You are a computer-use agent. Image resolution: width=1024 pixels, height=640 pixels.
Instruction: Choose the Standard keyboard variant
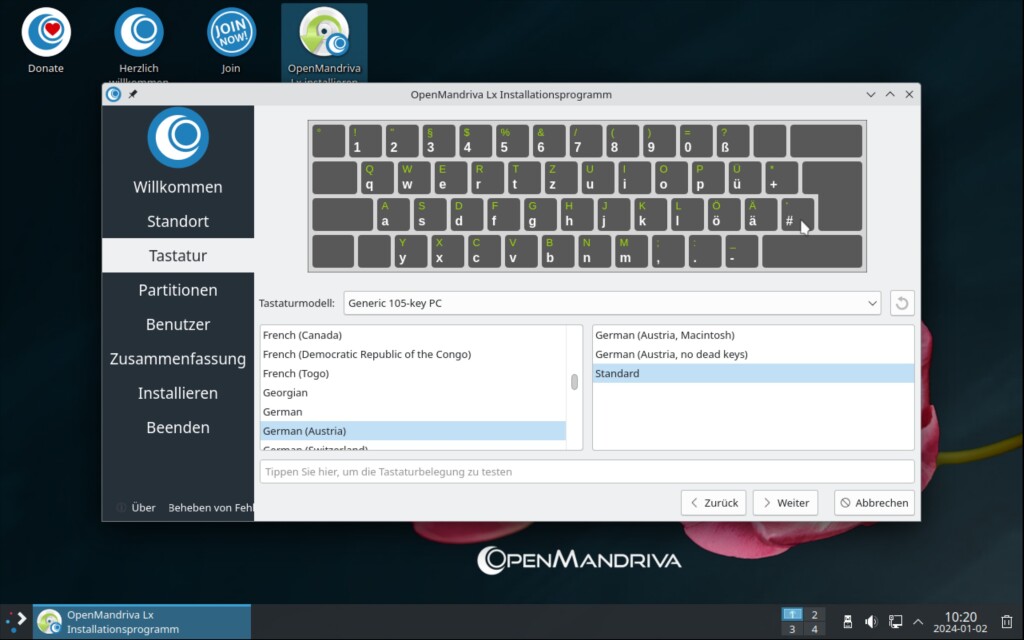coord(753,374)
